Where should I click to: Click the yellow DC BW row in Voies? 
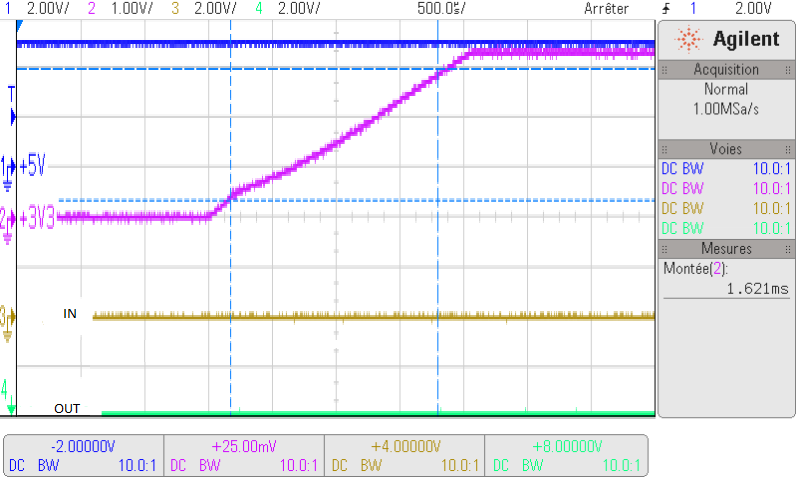[x=726, y=209]
